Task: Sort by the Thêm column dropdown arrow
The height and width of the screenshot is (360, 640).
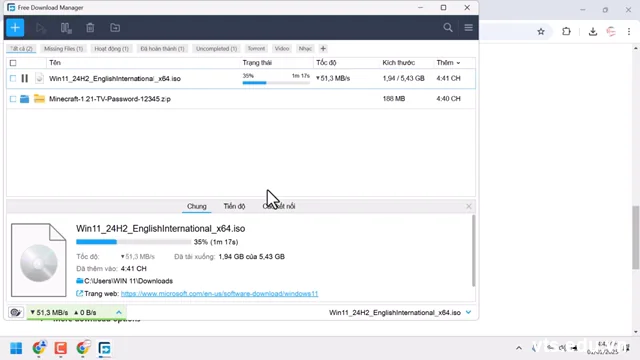Action: (x=458, y=63)
